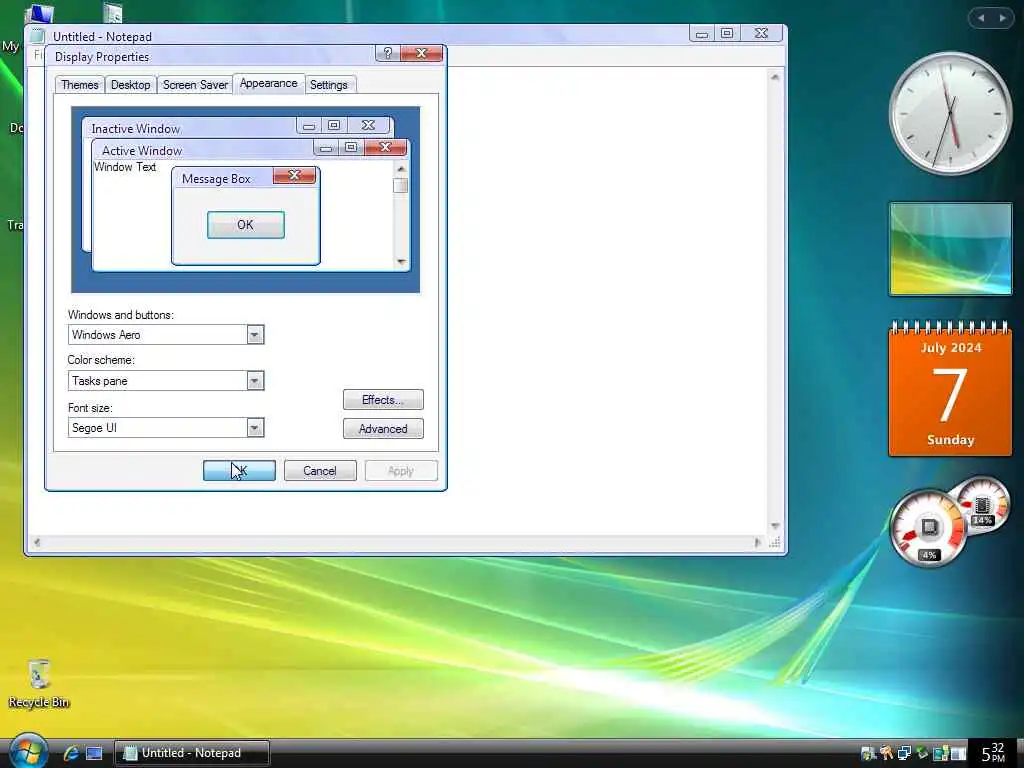Click the small memory gauge showing 14%
The image size is (1024, 768).
(983, 506)
